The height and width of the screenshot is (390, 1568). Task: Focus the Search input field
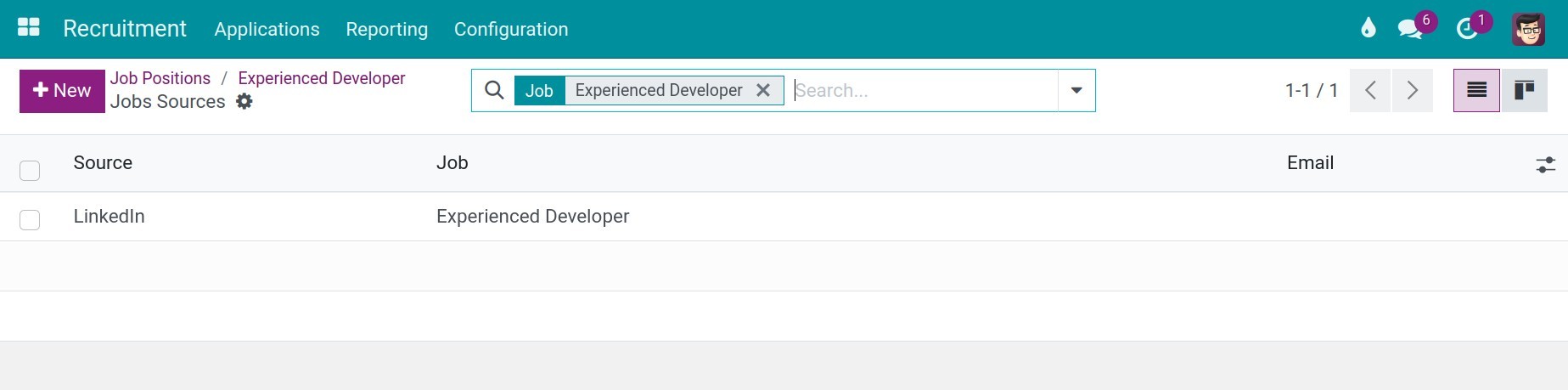(x=921, y=90)
